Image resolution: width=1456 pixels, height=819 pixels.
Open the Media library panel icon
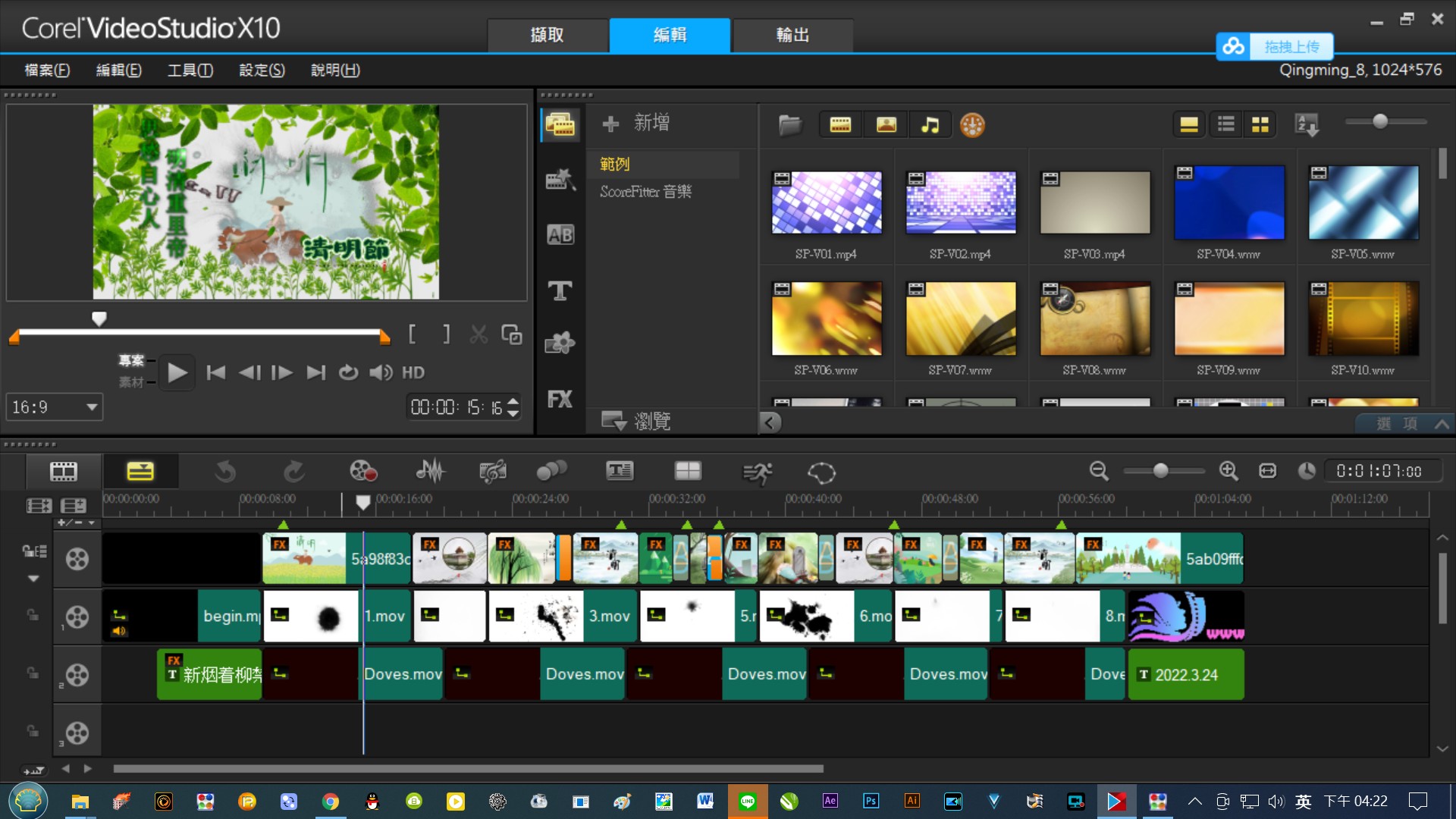pos(560,124)
